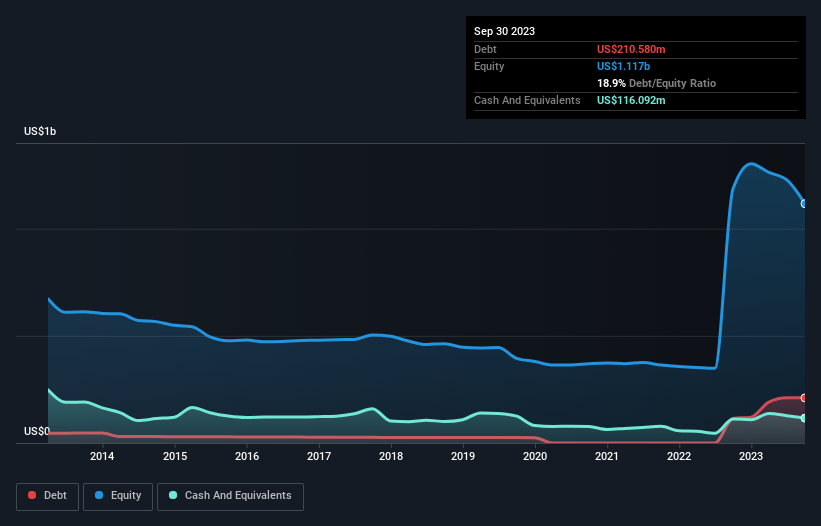Click the 2017 x-axis label

(319, 456)
